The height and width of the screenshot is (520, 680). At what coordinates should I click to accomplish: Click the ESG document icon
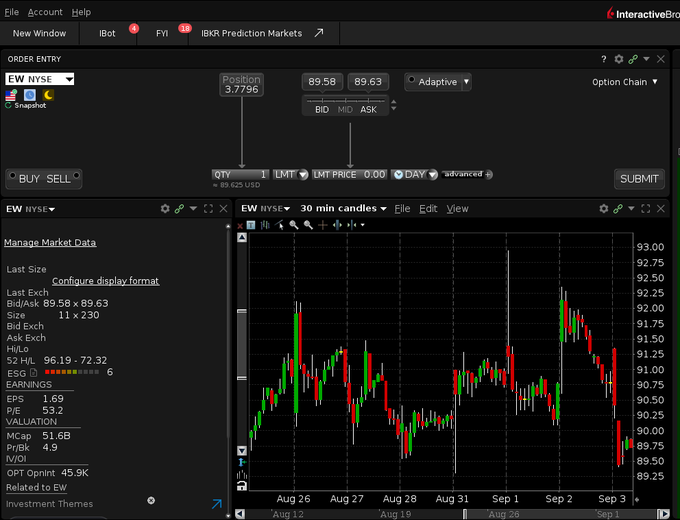pyautogui.click(x=34, y=373)
